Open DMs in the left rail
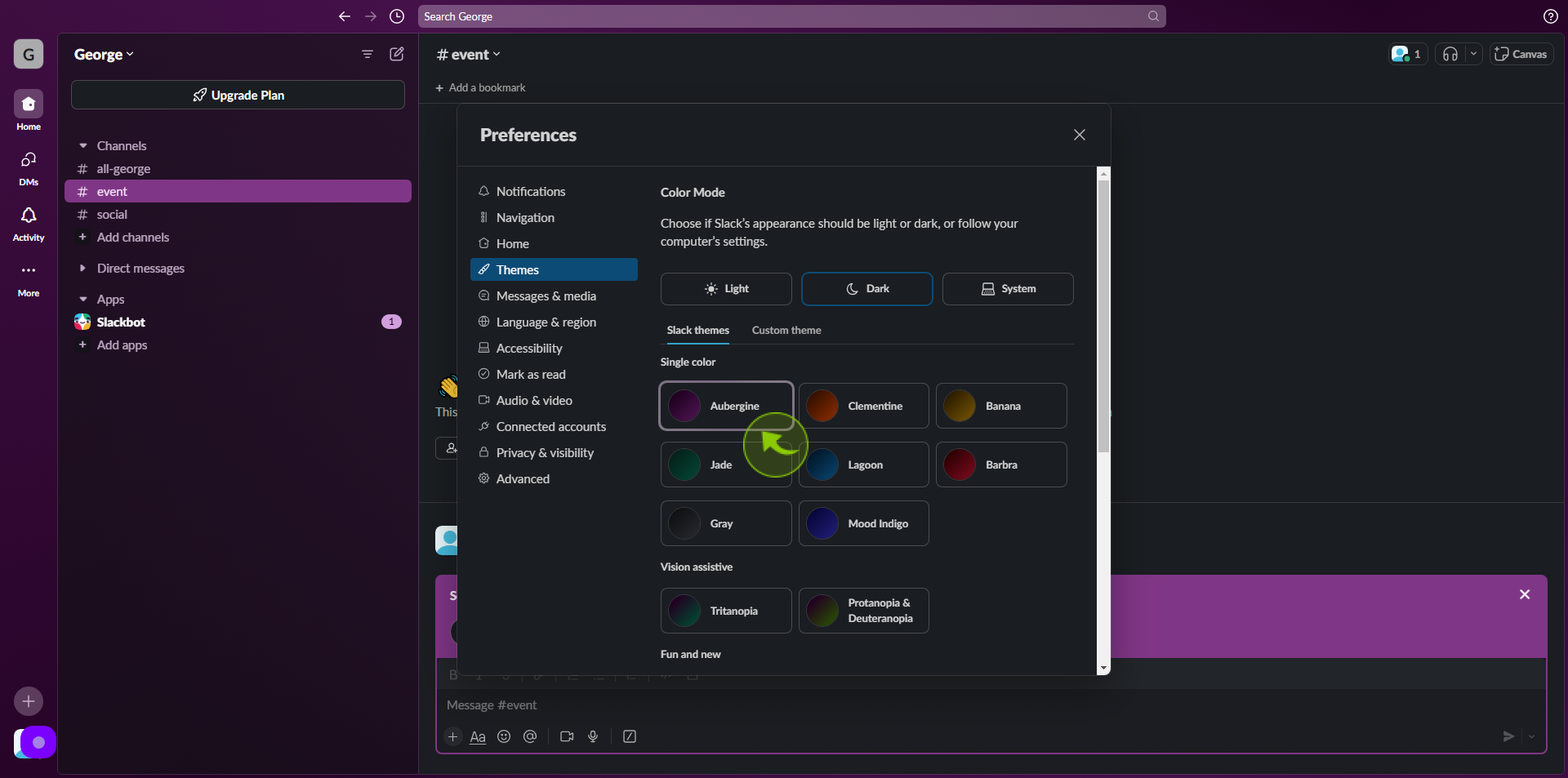Image resolution: width=1568 pixels, height=778 pixels. click(29, 167)
